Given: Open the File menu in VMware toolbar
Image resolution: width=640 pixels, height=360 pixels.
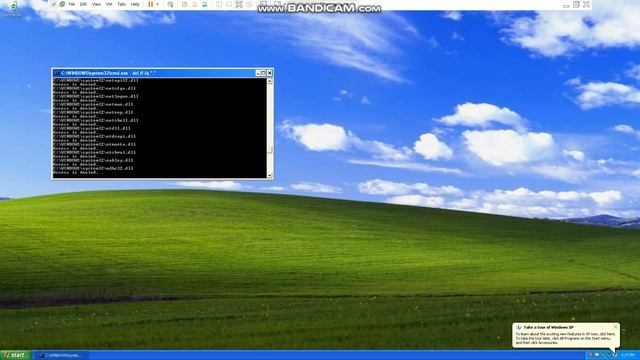Looking at the screenshot, I should click(71, 4).
